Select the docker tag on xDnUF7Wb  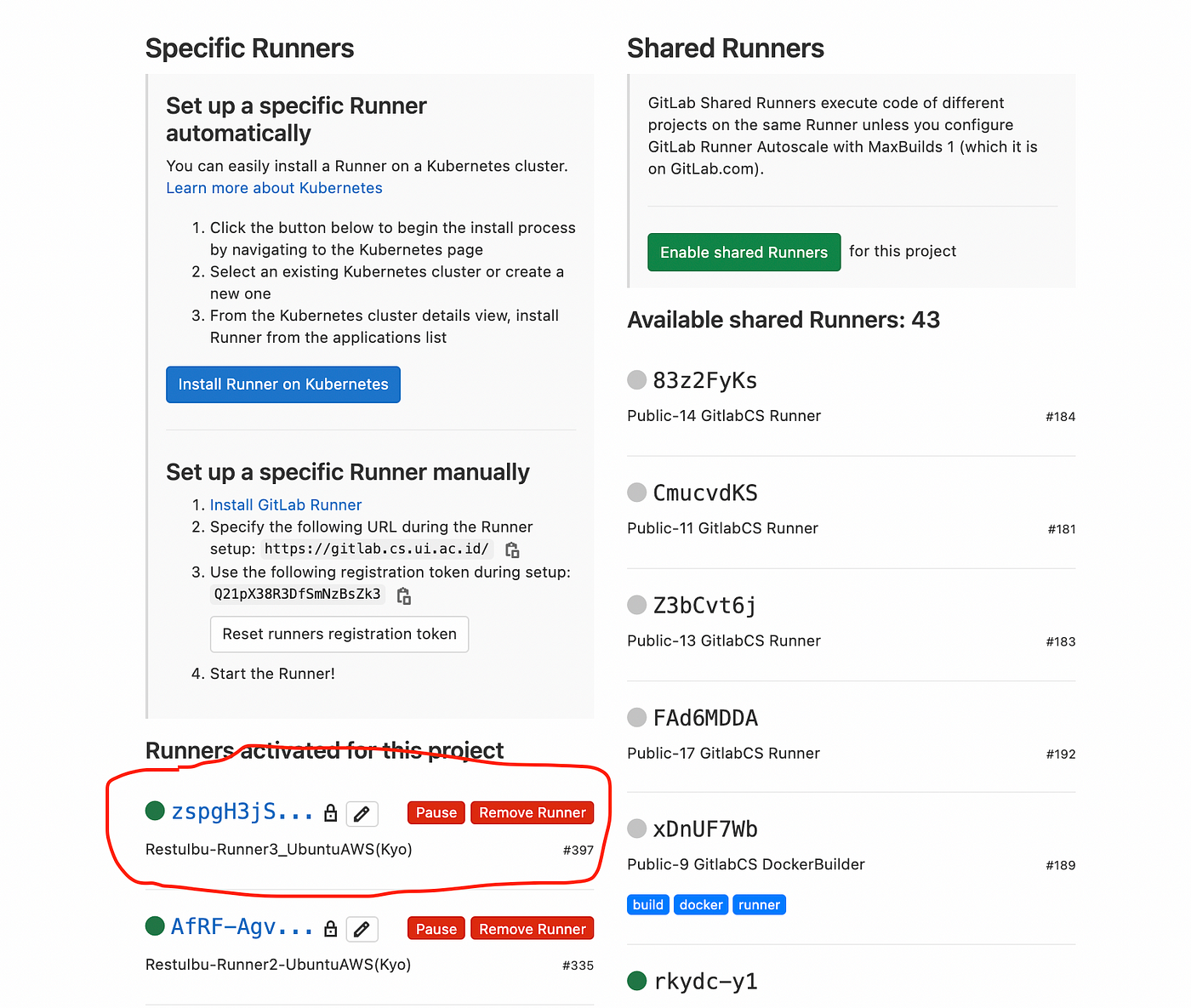pyautogui.click(x=701, y=905)
